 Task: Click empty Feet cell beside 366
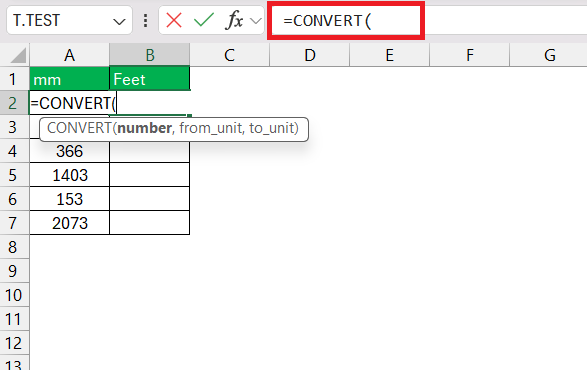pyautogui.click(x=150, y=151)
